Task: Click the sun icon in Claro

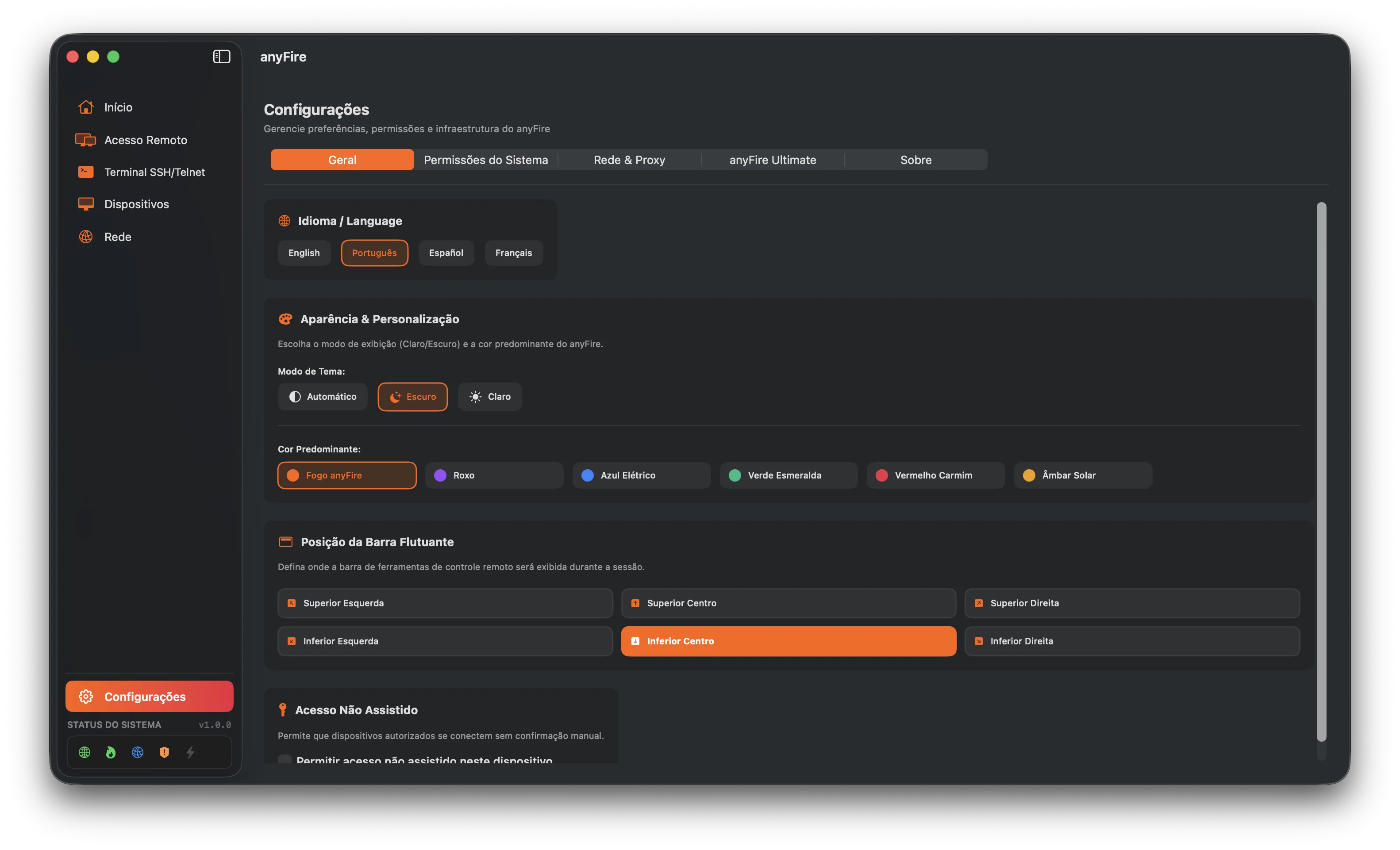Action: click(x=476, y=397)
